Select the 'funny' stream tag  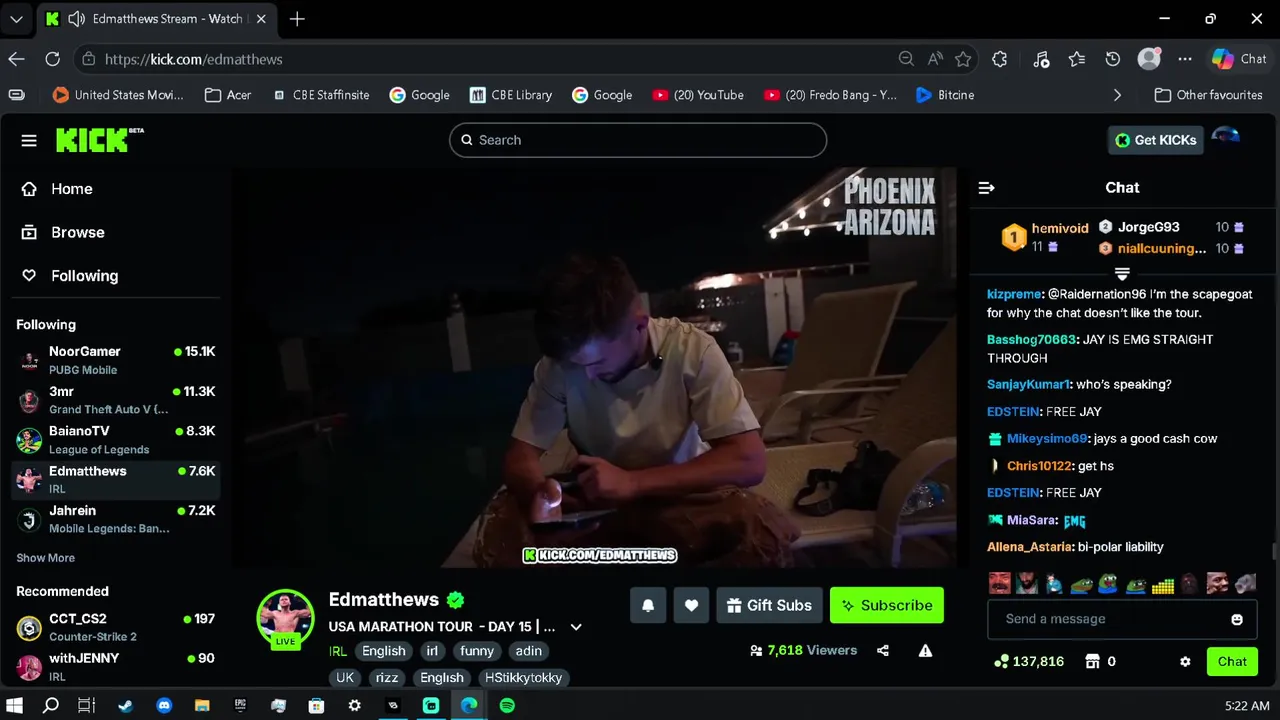click(x=477, y=651)
